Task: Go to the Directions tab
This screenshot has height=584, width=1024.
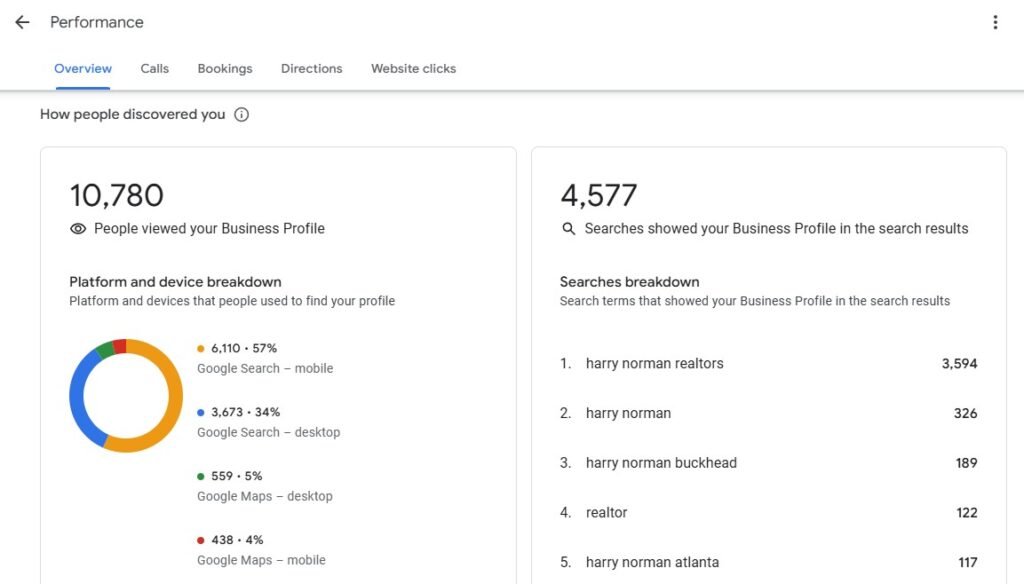Action: tap(312, 69)
